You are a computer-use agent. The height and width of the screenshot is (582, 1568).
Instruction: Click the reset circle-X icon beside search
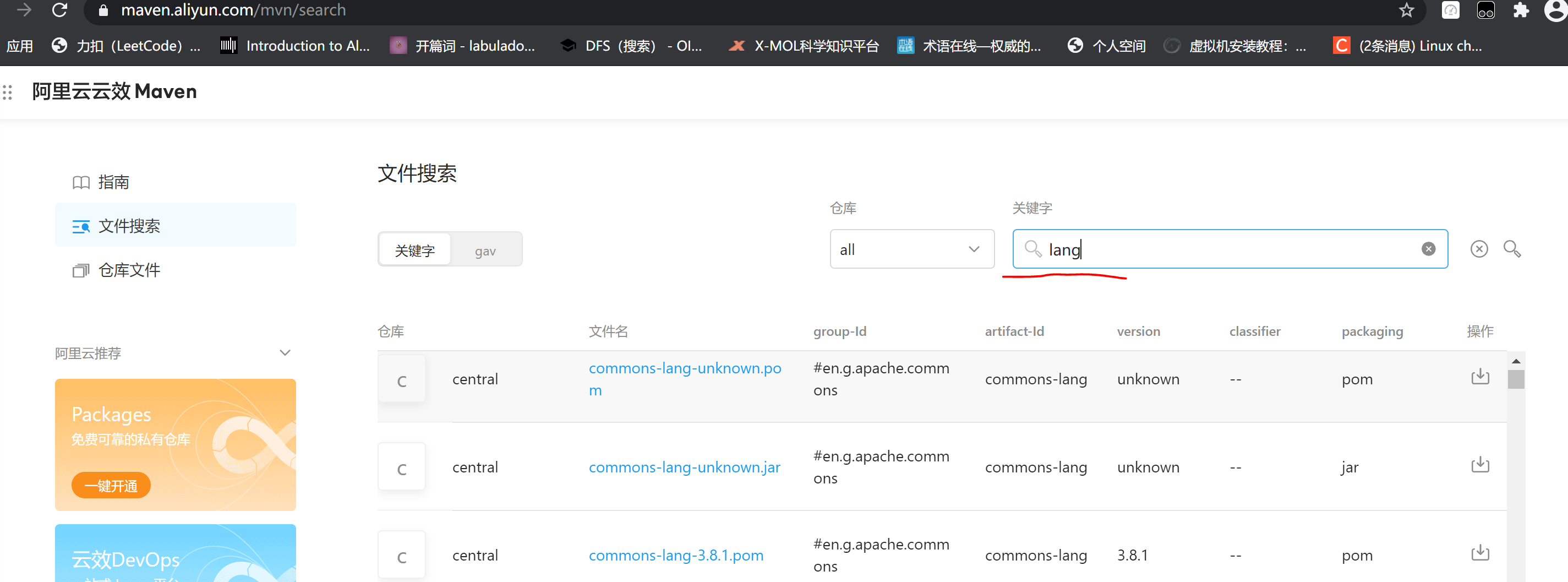click(x=1478, y=249)
